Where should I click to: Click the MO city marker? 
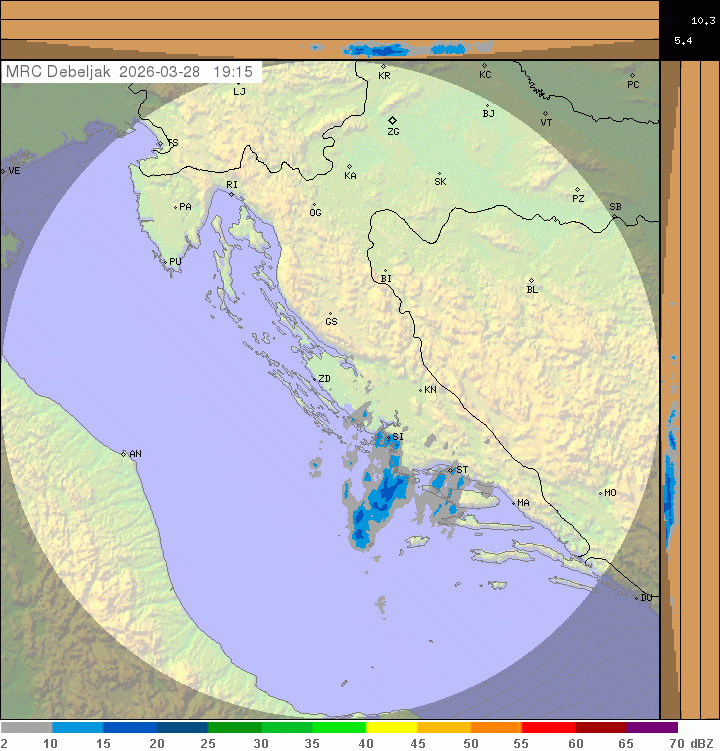point(600,493)
